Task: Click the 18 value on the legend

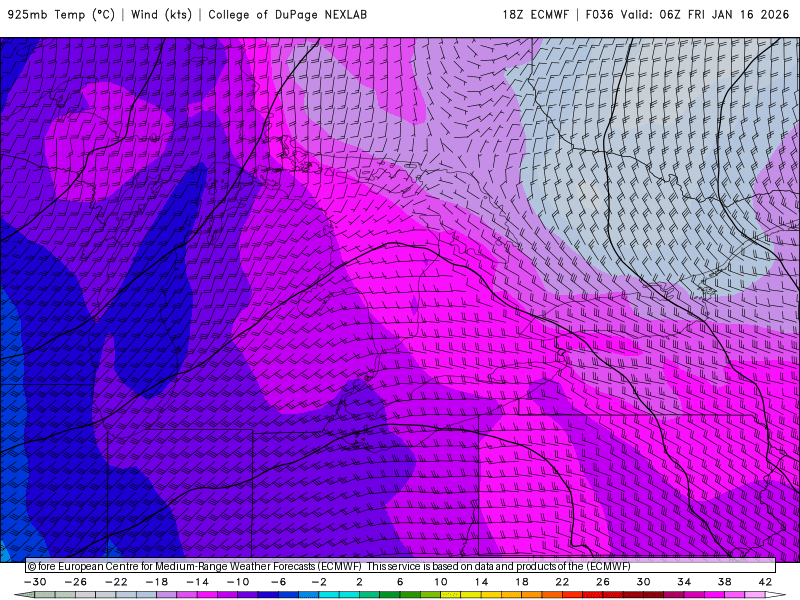Action: click(x=521, y=582)
